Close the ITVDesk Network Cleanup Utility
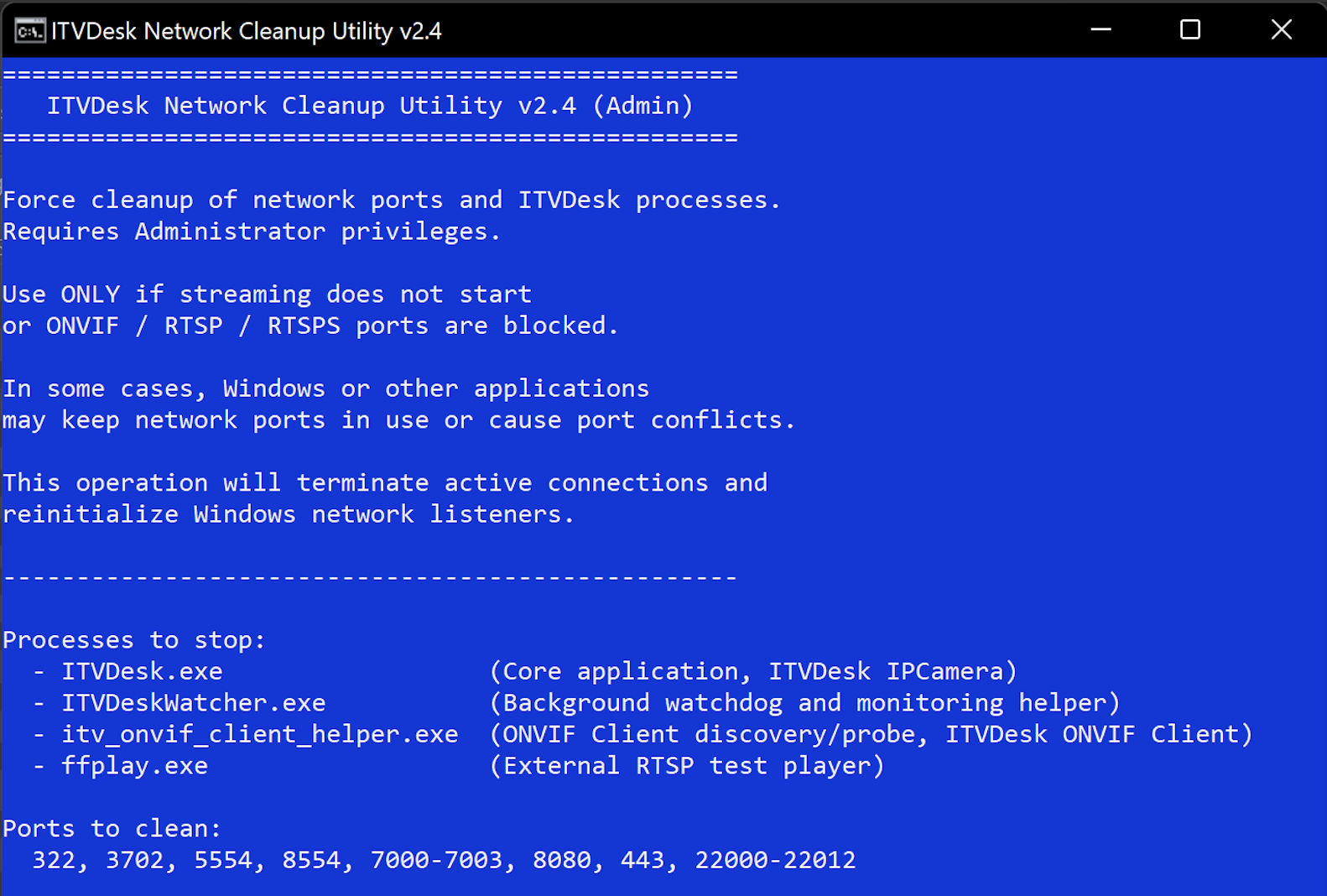Image resolution: width=1327 pixels, height=896 pixels. point(1280,30)
